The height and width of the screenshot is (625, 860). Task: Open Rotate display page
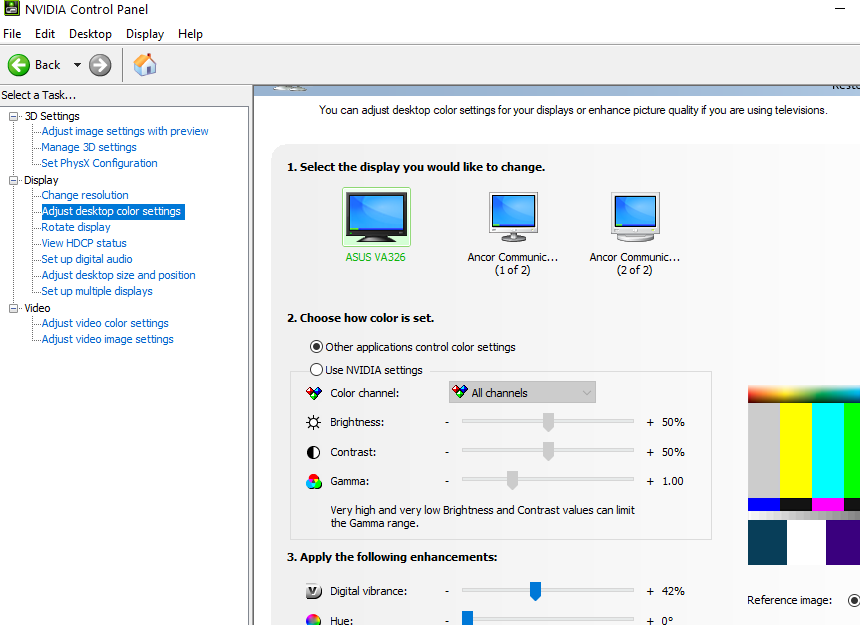pyautogui.click(x=76, y=227)
